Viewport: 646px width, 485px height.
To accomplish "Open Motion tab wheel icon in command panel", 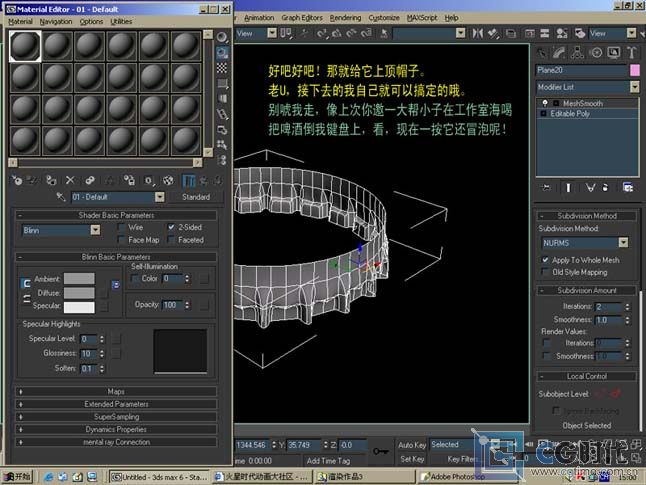I will click(596, 52).
